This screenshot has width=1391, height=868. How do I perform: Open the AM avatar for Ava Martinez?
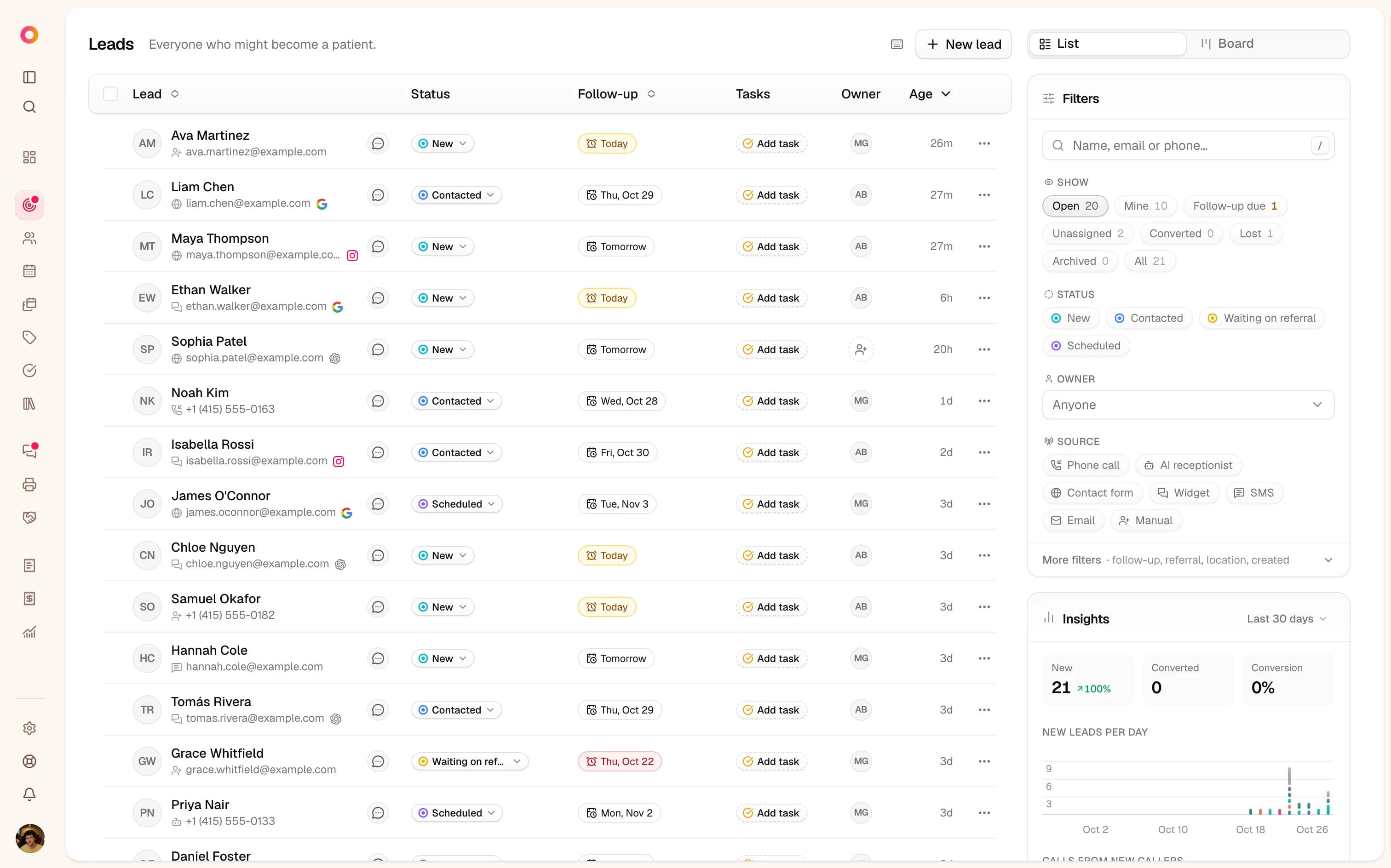point(147,143)
